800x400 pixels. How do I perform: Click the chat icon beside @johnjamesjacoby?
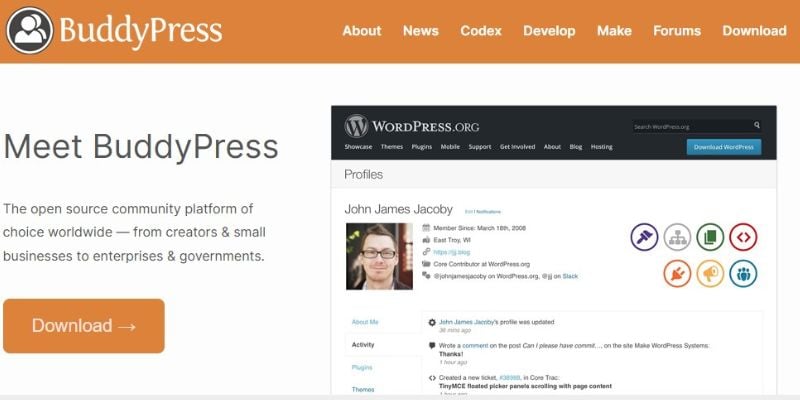(x=427, y=276)
